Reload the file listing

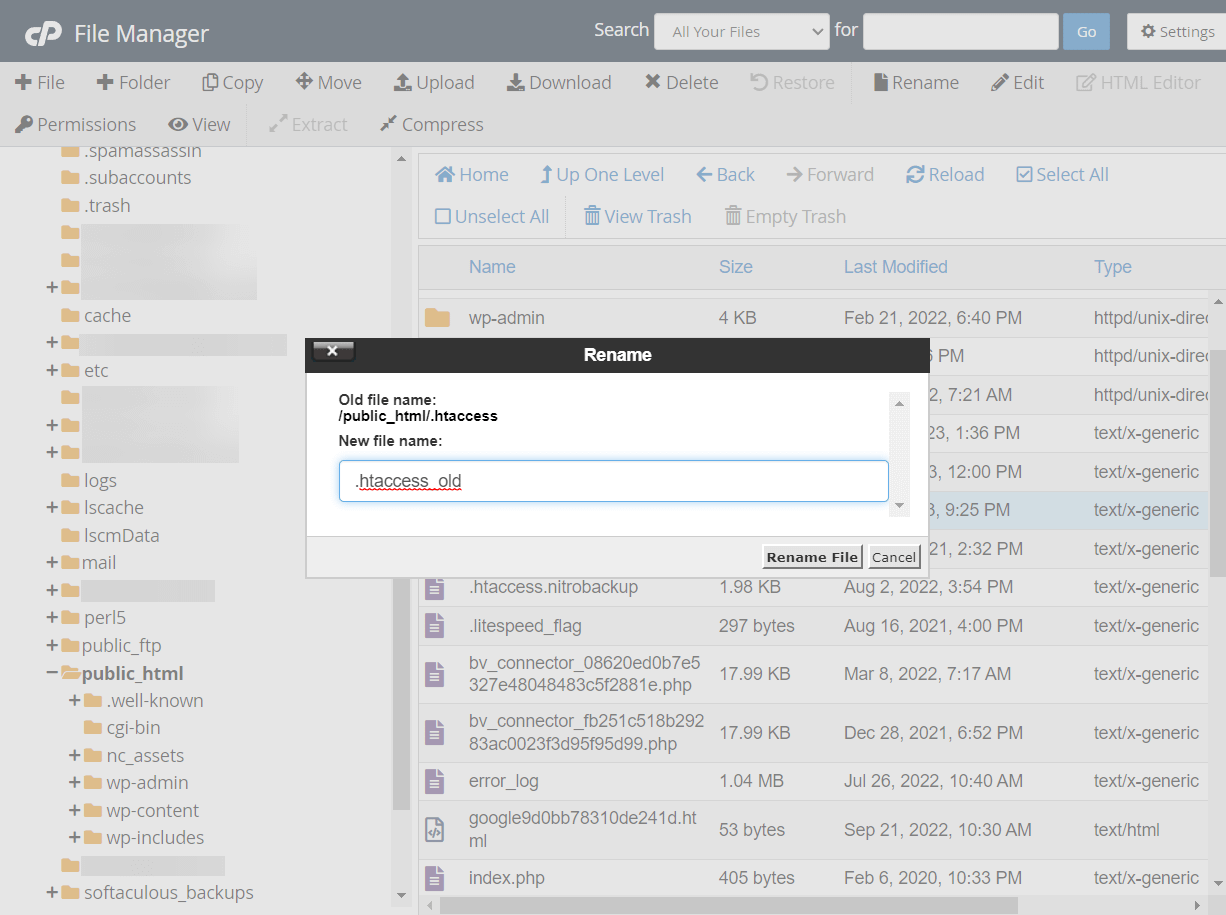click(944, 174)
